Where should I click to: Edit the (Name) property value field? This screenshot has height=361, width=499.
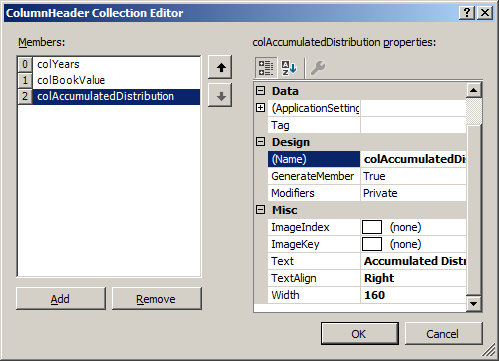[x=413, y=159]
